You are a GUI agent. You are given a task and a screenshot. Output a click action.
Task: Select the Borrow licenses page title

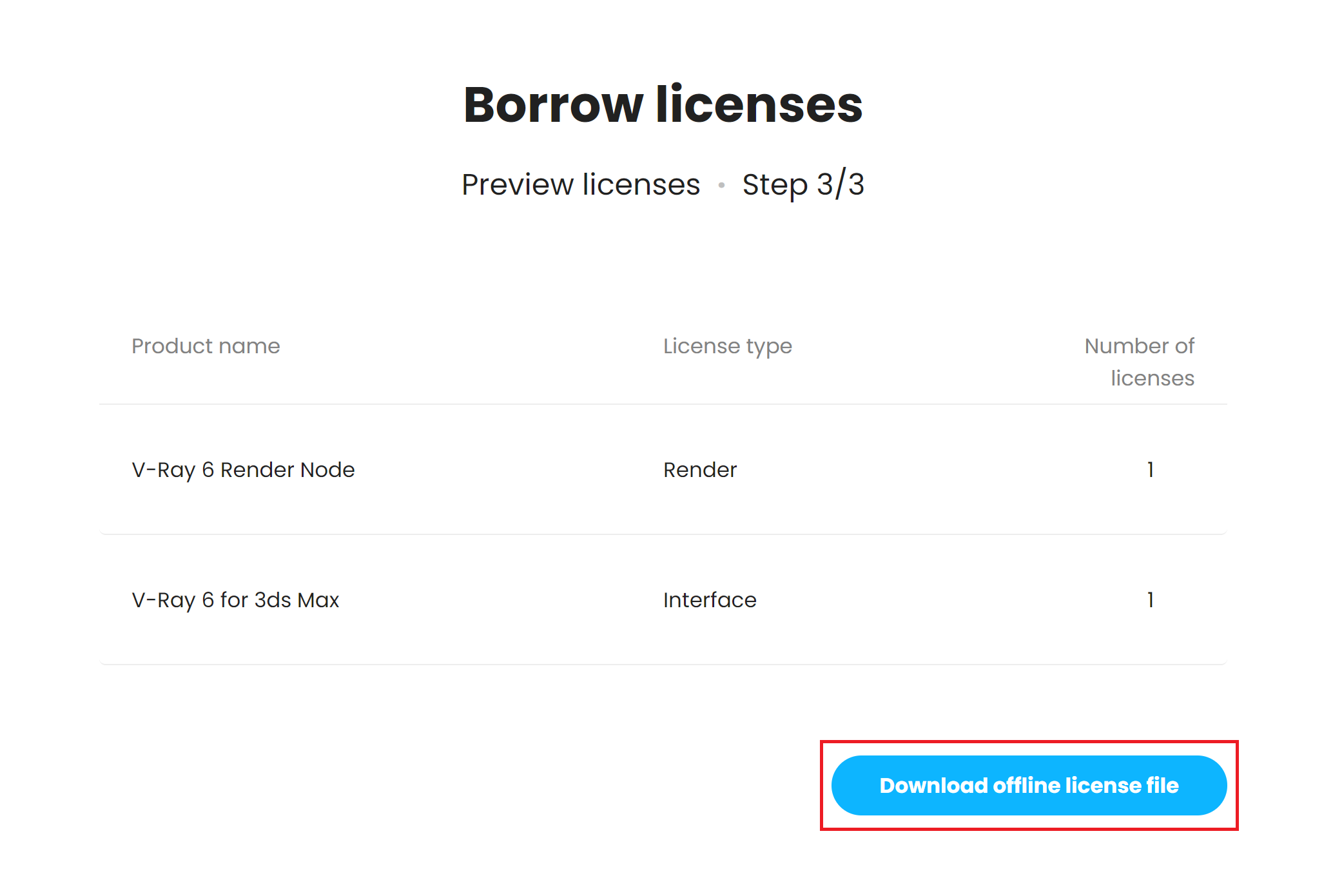664,103
